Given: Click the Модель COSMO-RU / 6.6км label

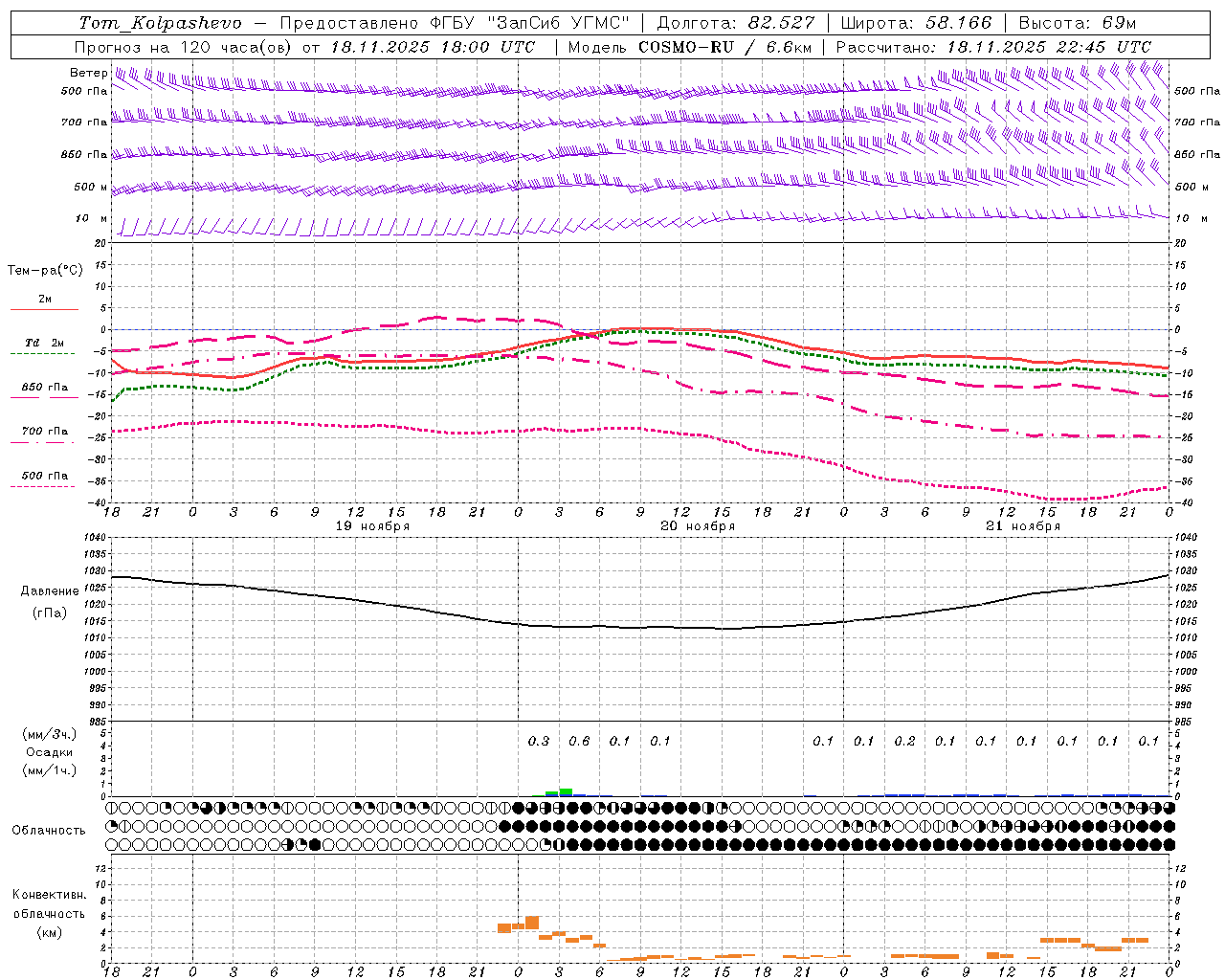Looking at the screenshot, I should (689, 47).
